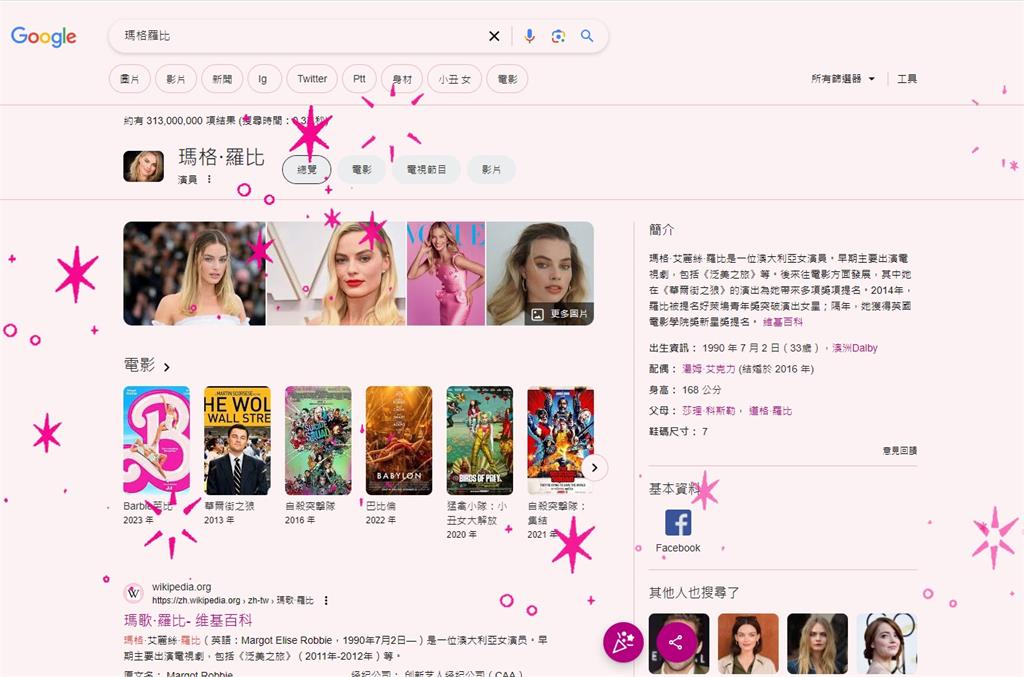Click the 維基百科 link in the intro
The image size is (1024, 677).
tap(782, 322)
